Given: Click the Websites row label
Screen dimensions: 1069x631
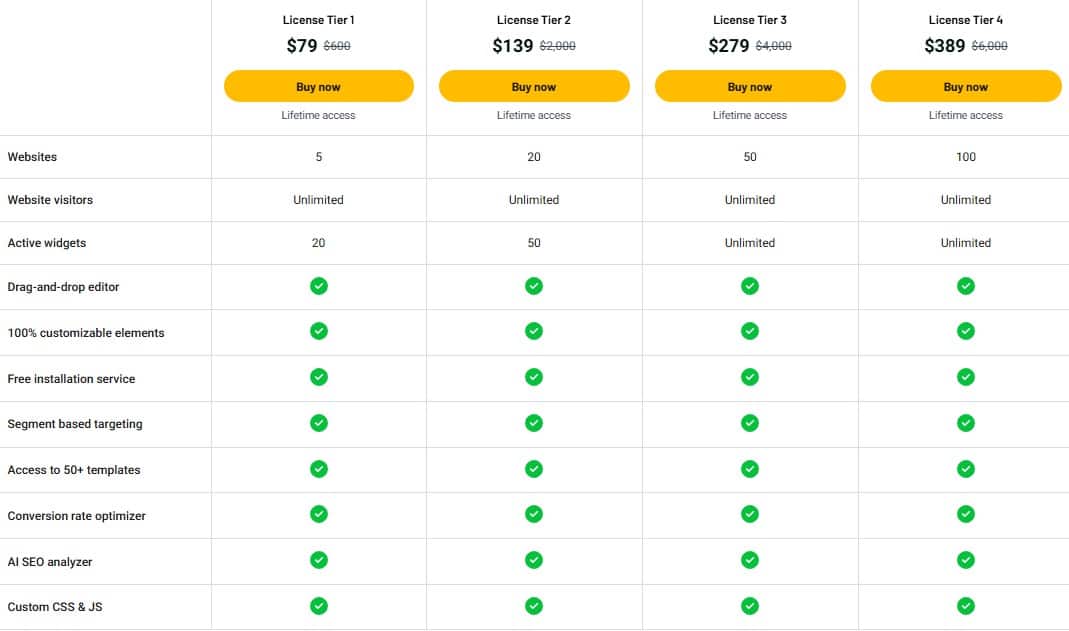Looking at the screenshot, I should [32, 157].
